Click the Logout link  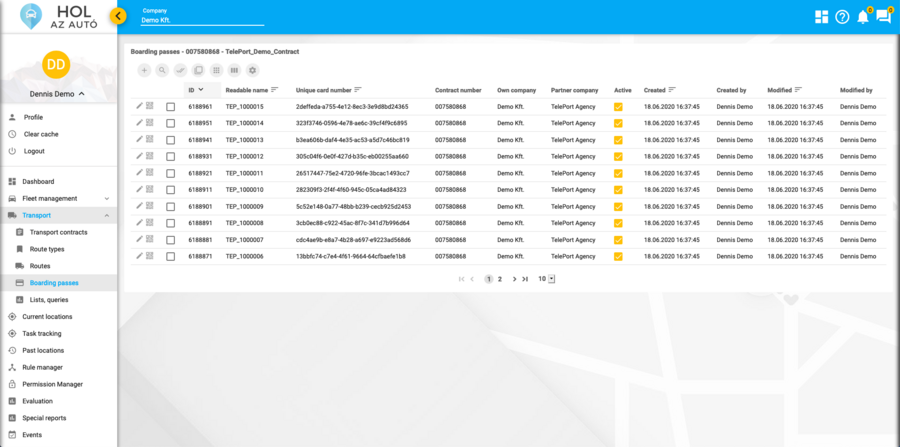coord(34,151)
